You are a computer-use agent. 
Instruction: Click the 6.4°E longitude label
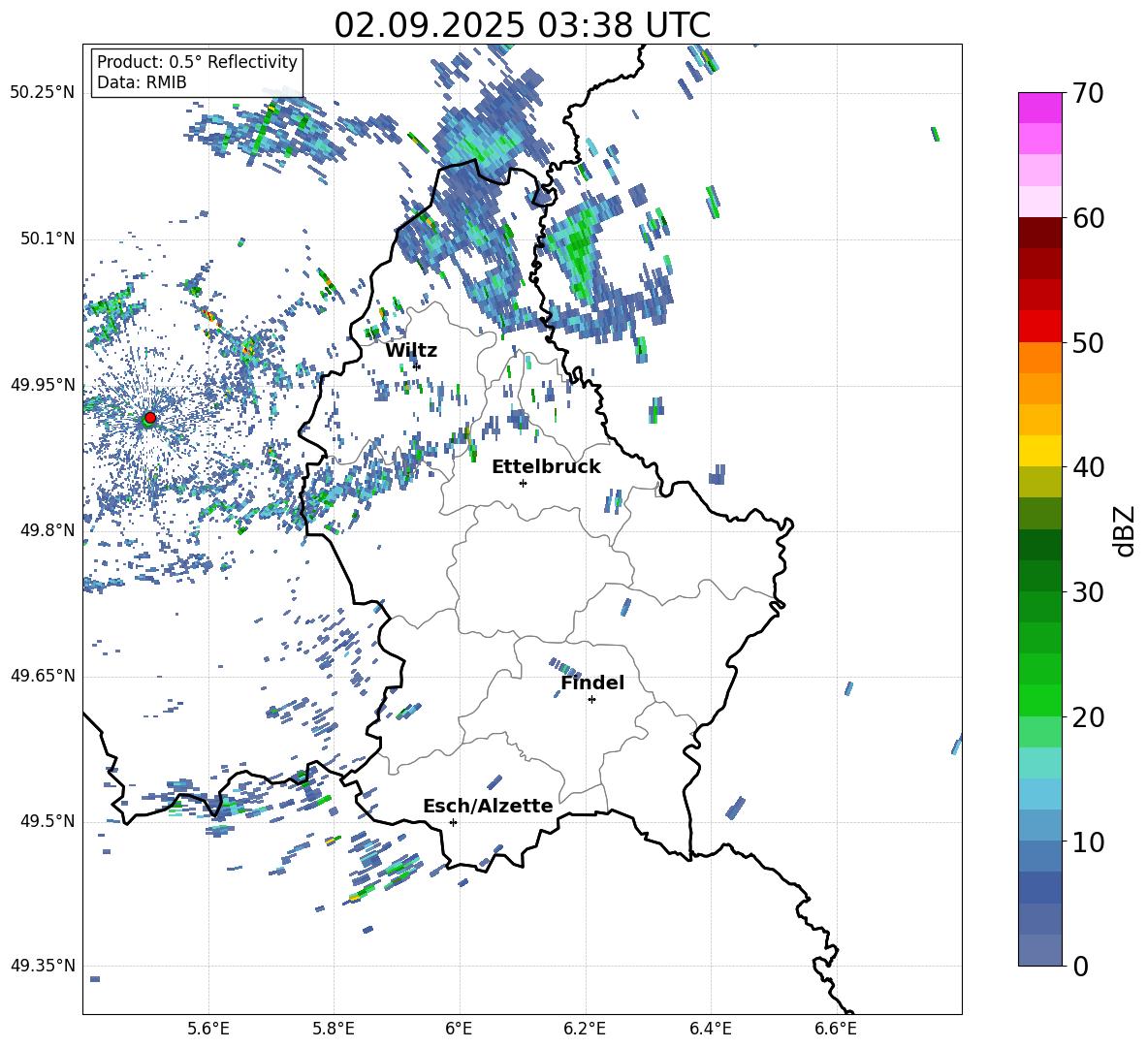pos(710,1029)
